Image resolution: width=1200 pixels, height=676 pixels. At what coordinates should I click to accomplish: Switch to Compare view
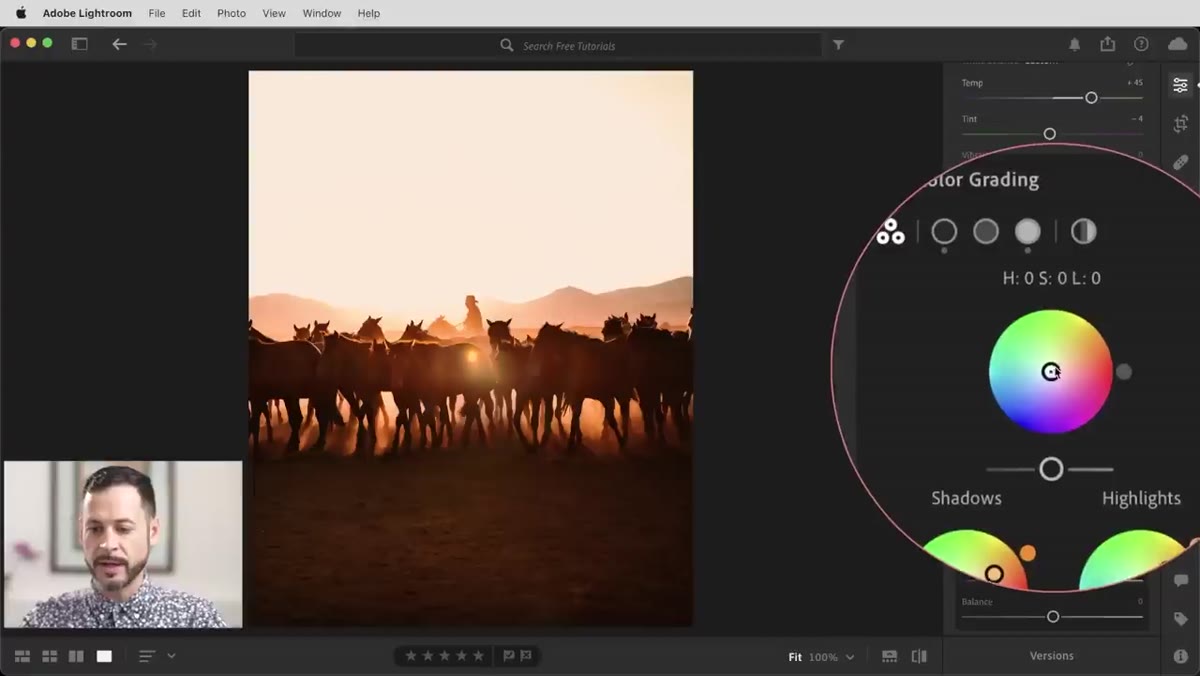pyautogui.click(x=76, y=657)
